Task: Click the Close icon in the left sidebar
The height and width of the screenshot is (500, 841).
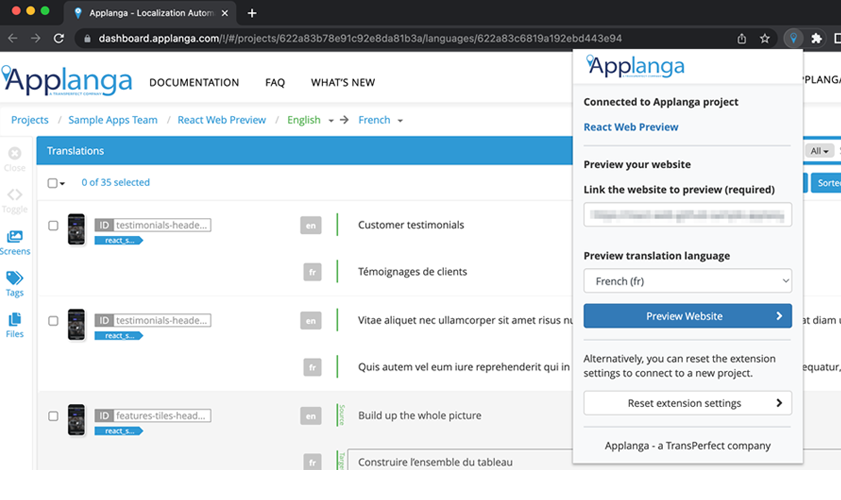Action: click(x=14, y=159)
